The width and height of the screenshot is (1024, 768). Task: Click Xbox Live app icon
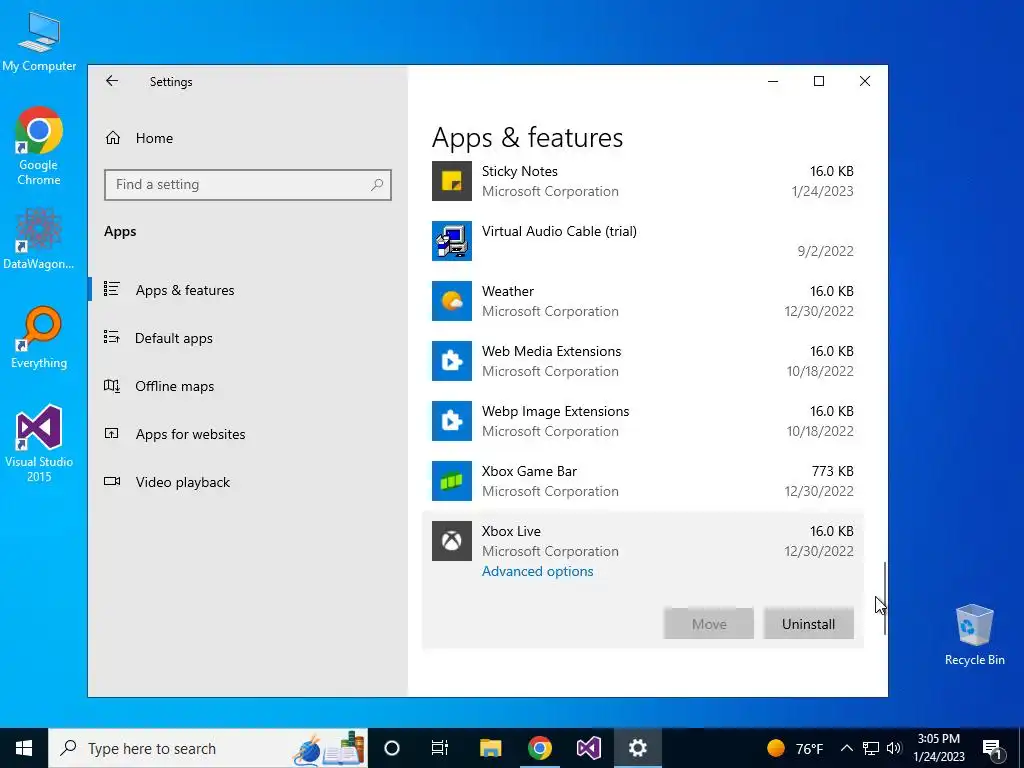[451, 541]
